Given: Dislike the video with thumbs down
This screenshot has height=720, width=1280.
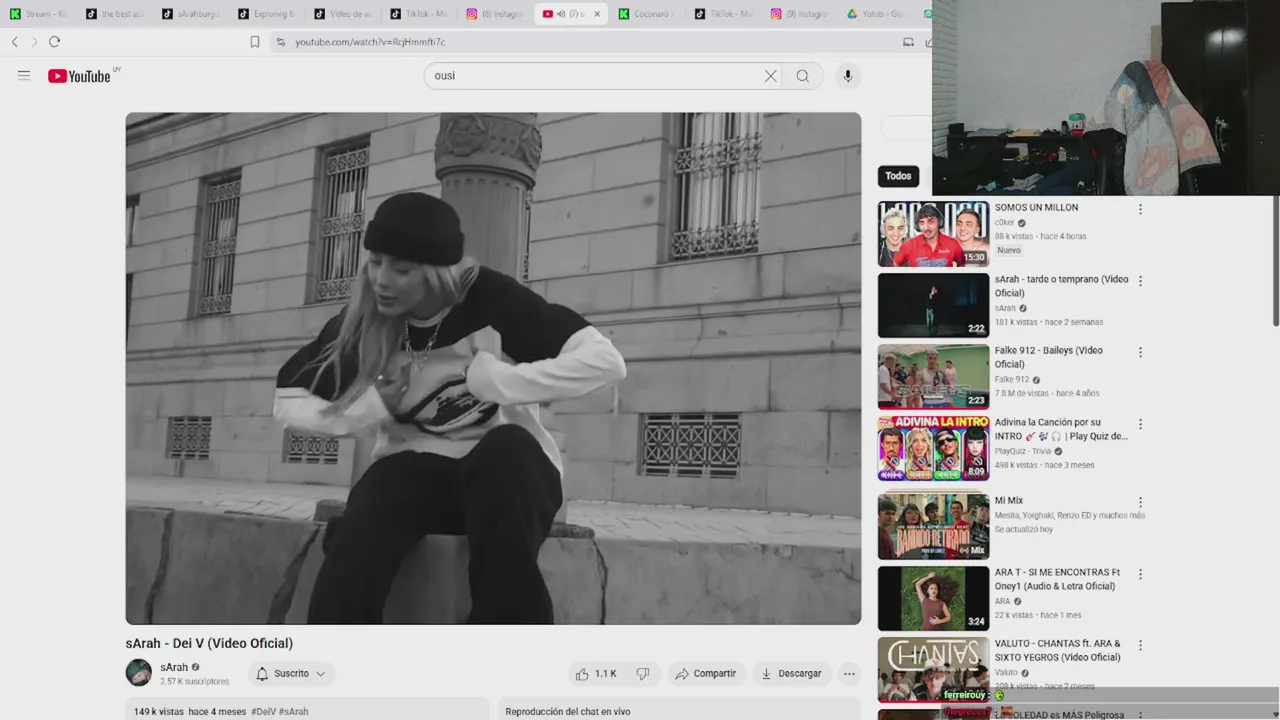Looking at the screenshot, I should tap(643, 674).
